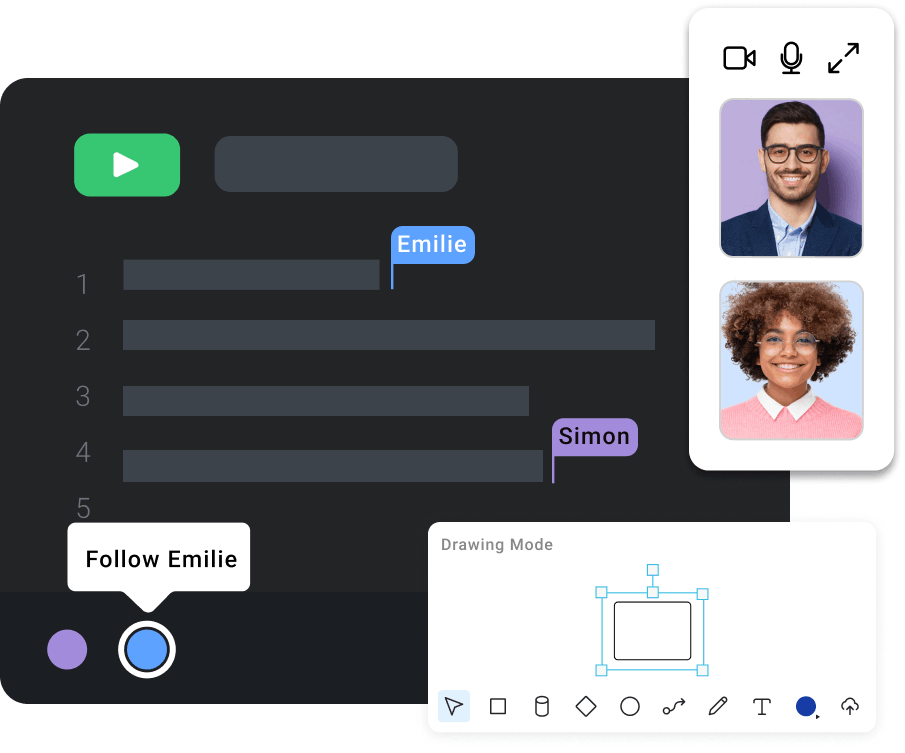This screenshot has height=753, width=905.
Task: Select the man's video thumbnail
Action: pyautogui.click(x=791, y=178)
